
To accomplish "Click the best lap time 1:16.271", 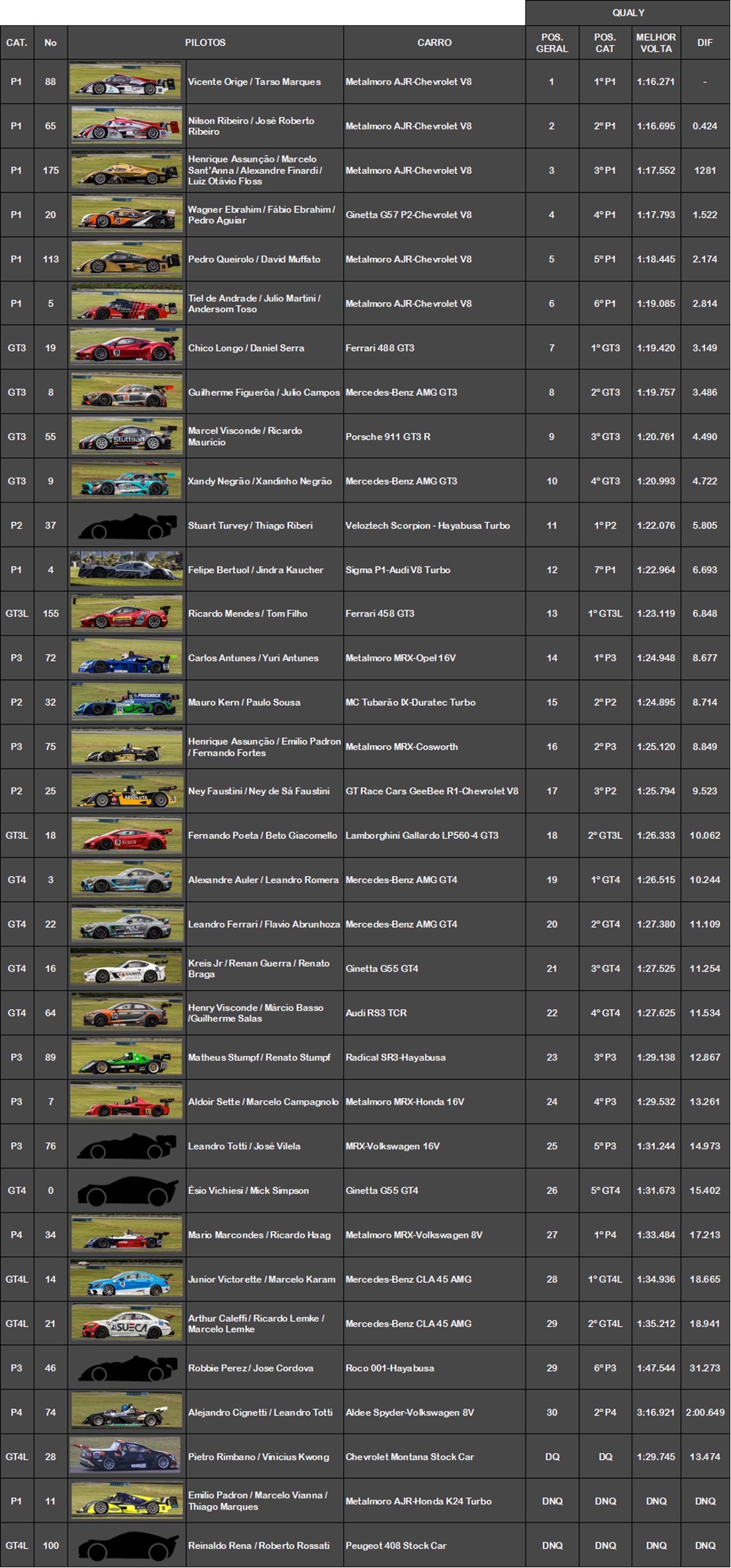I will click(x=656, y=82).
